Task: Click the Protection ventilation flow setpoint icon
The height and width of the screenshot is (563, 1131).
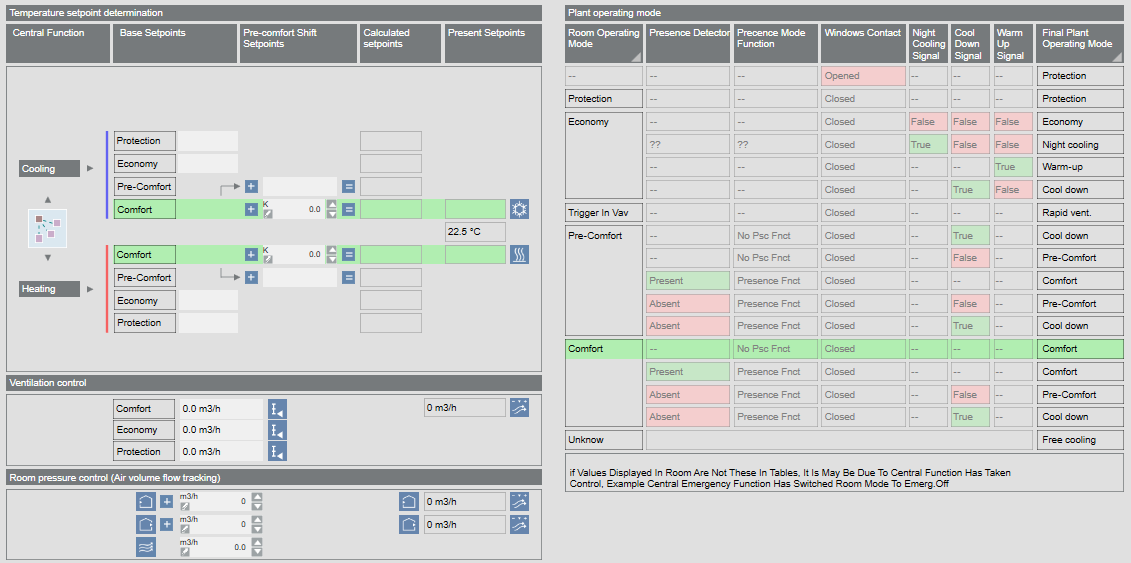Action: coord(277,452)
